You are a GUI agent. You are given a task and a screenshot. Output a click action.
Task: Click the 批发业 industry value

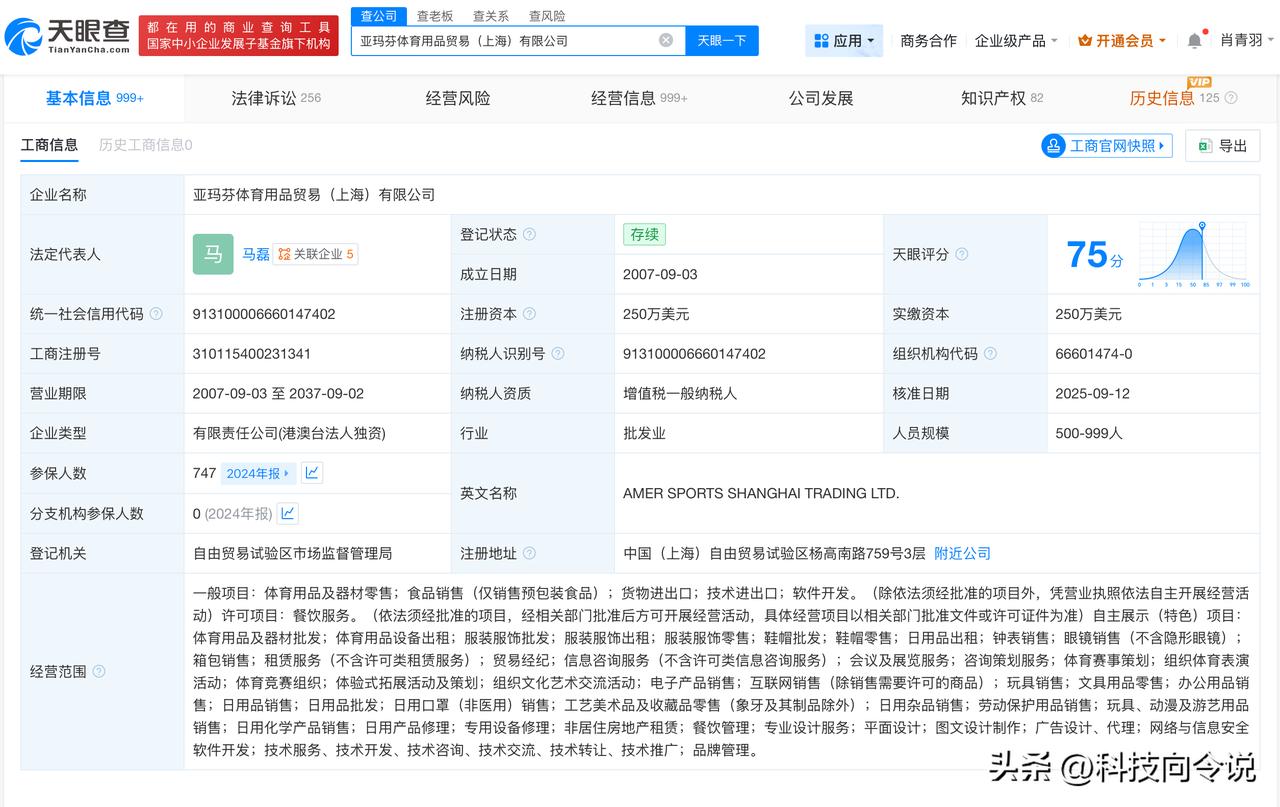tap(644, 434)
